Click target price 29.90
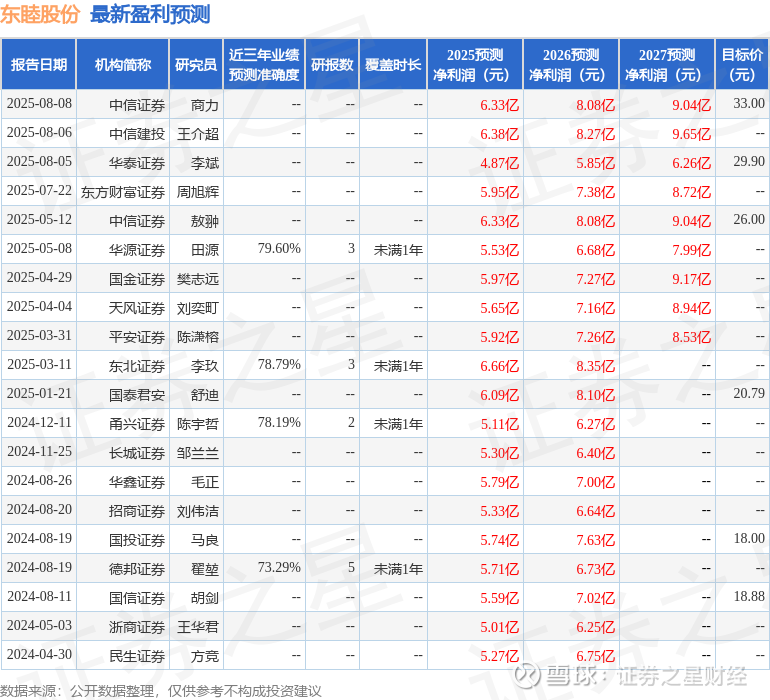The width and height of the screenshot is (770, 700). tap(749, 162)
